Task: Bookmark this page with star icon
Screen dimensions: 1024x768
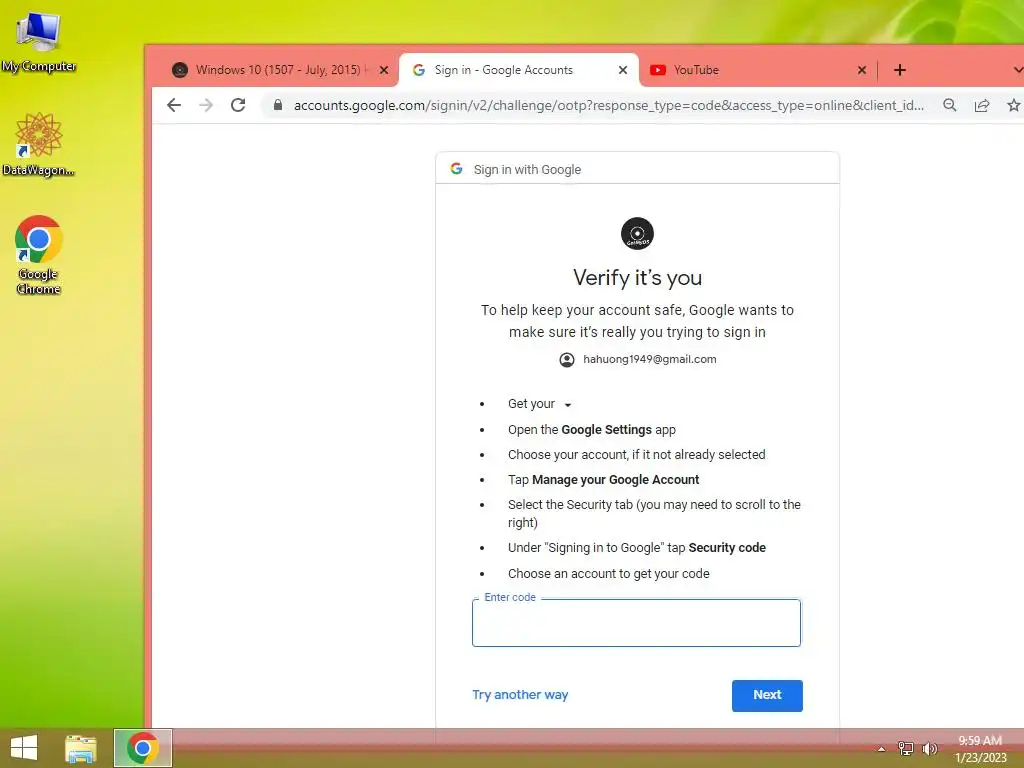Action: click(x=1013, y=105)
